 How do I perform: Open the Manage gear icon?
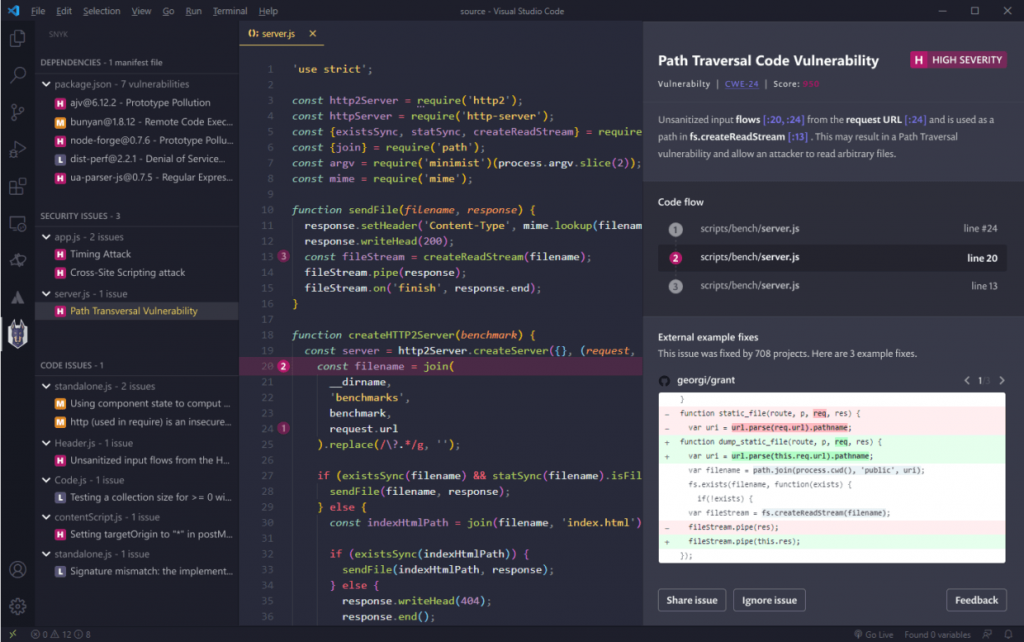point(18,606)
